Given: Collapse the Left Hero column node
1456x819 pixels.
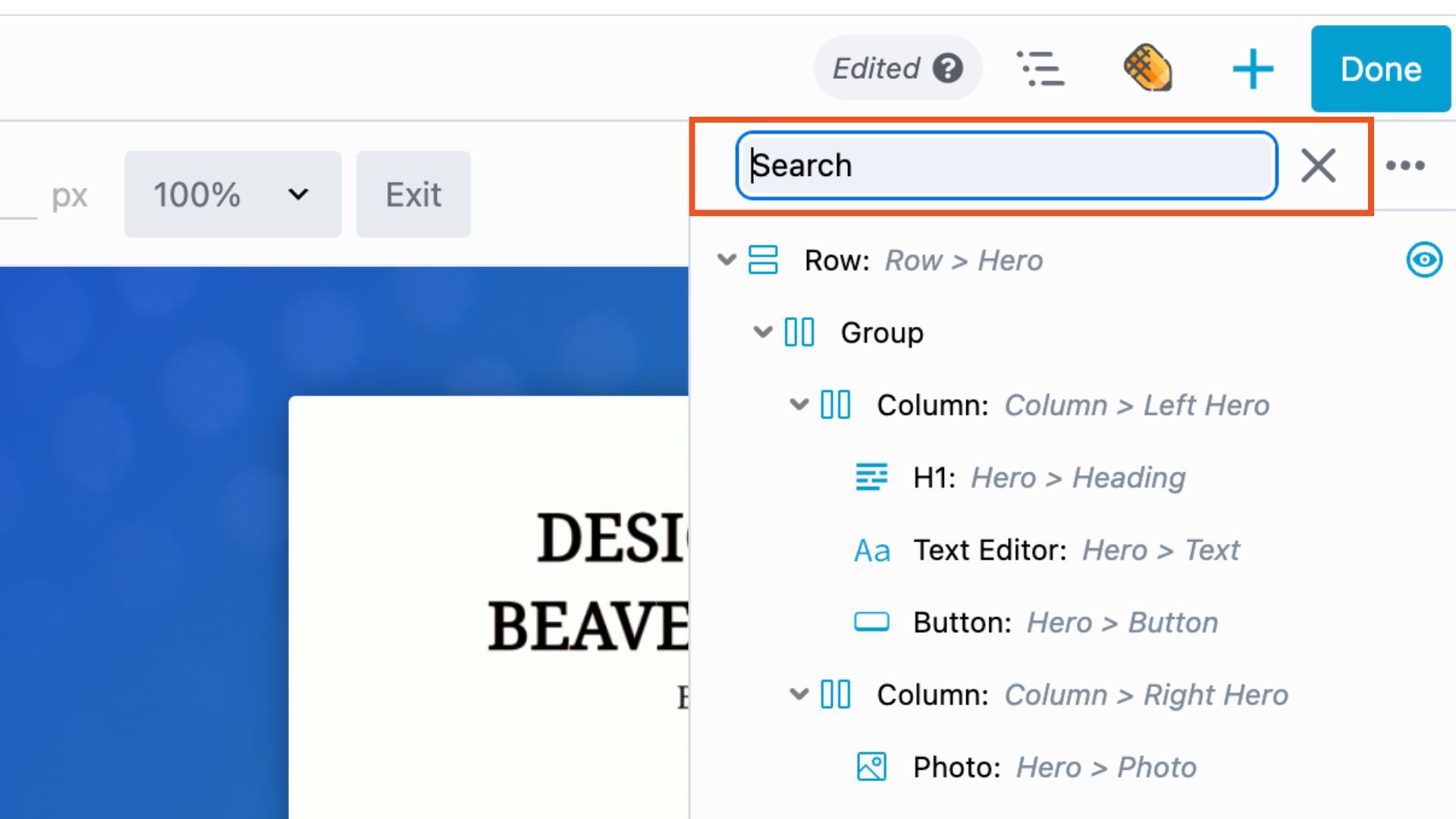Looking at the screenshot, I should pyautogui.click(x=799, y=405).
